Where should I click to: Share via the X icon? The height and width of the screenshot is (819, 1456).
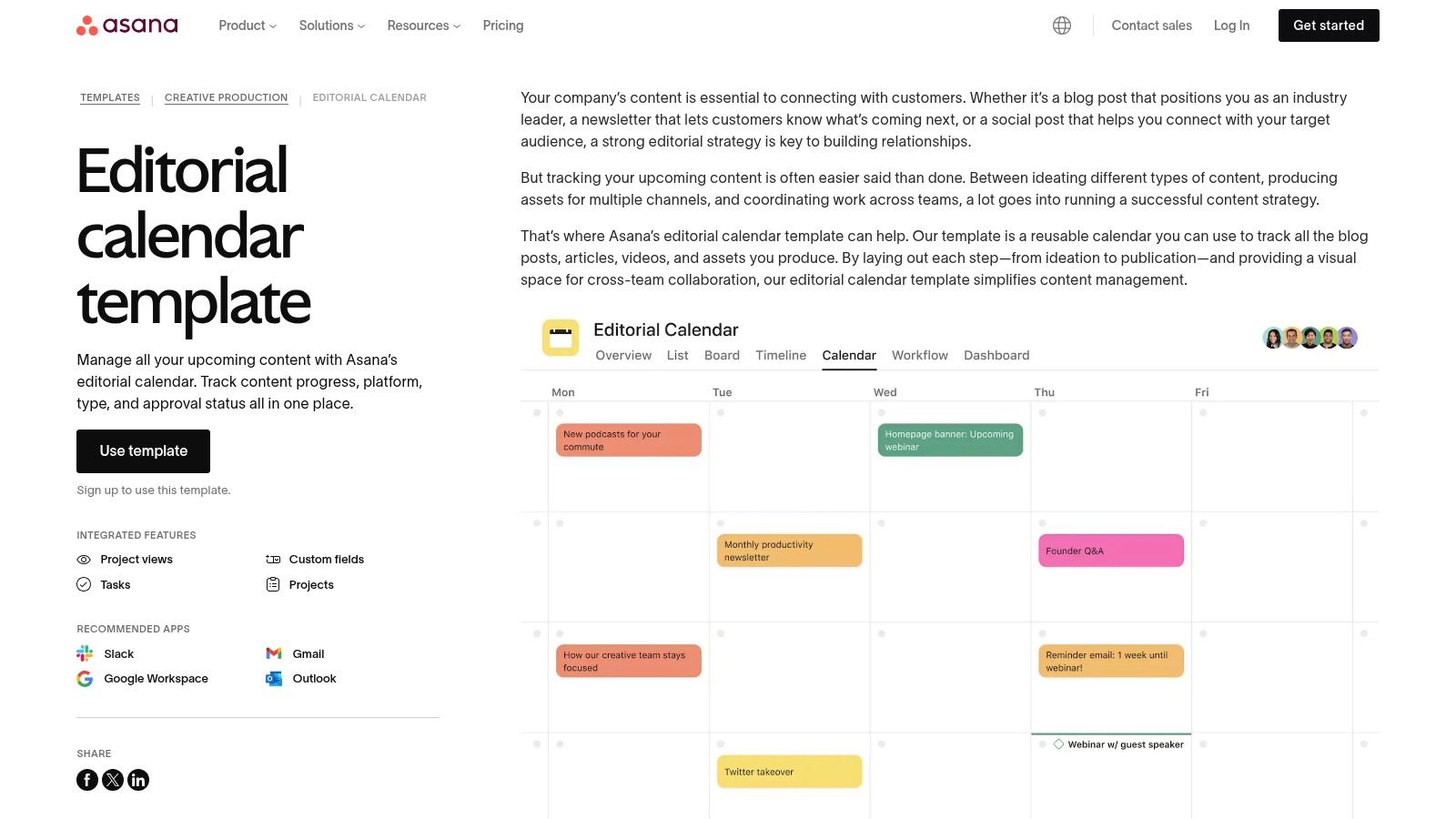click(x=113, y=780)
